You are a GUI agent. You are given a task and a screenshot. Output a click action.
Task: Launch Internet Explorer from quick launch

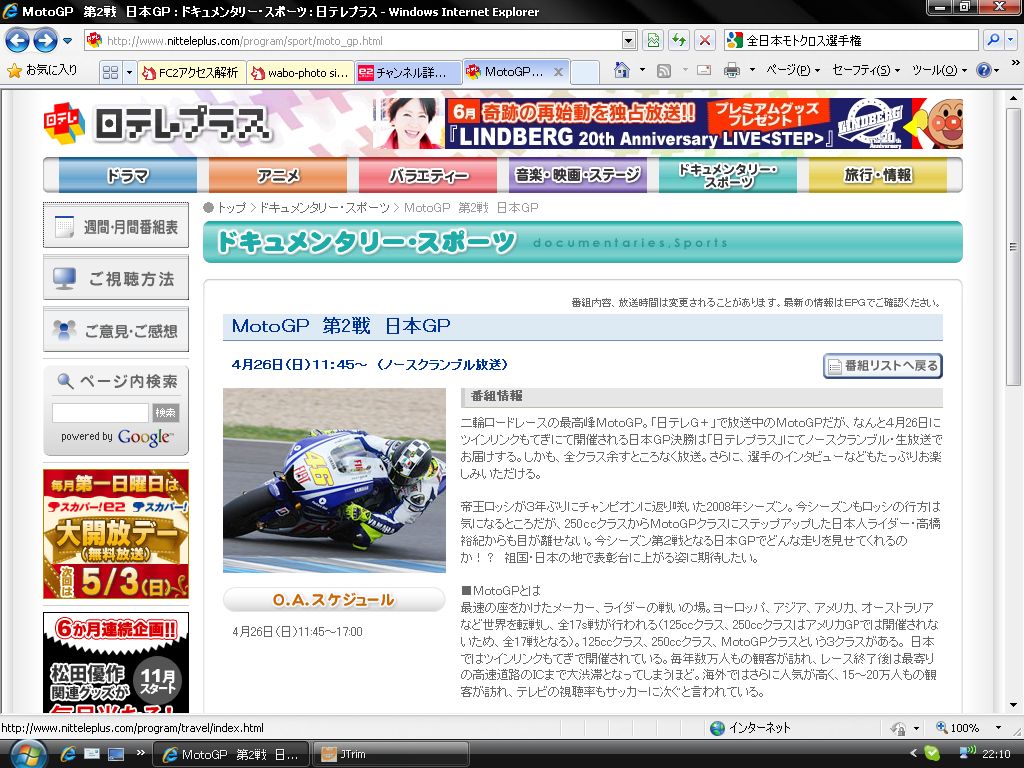point(68,754)
